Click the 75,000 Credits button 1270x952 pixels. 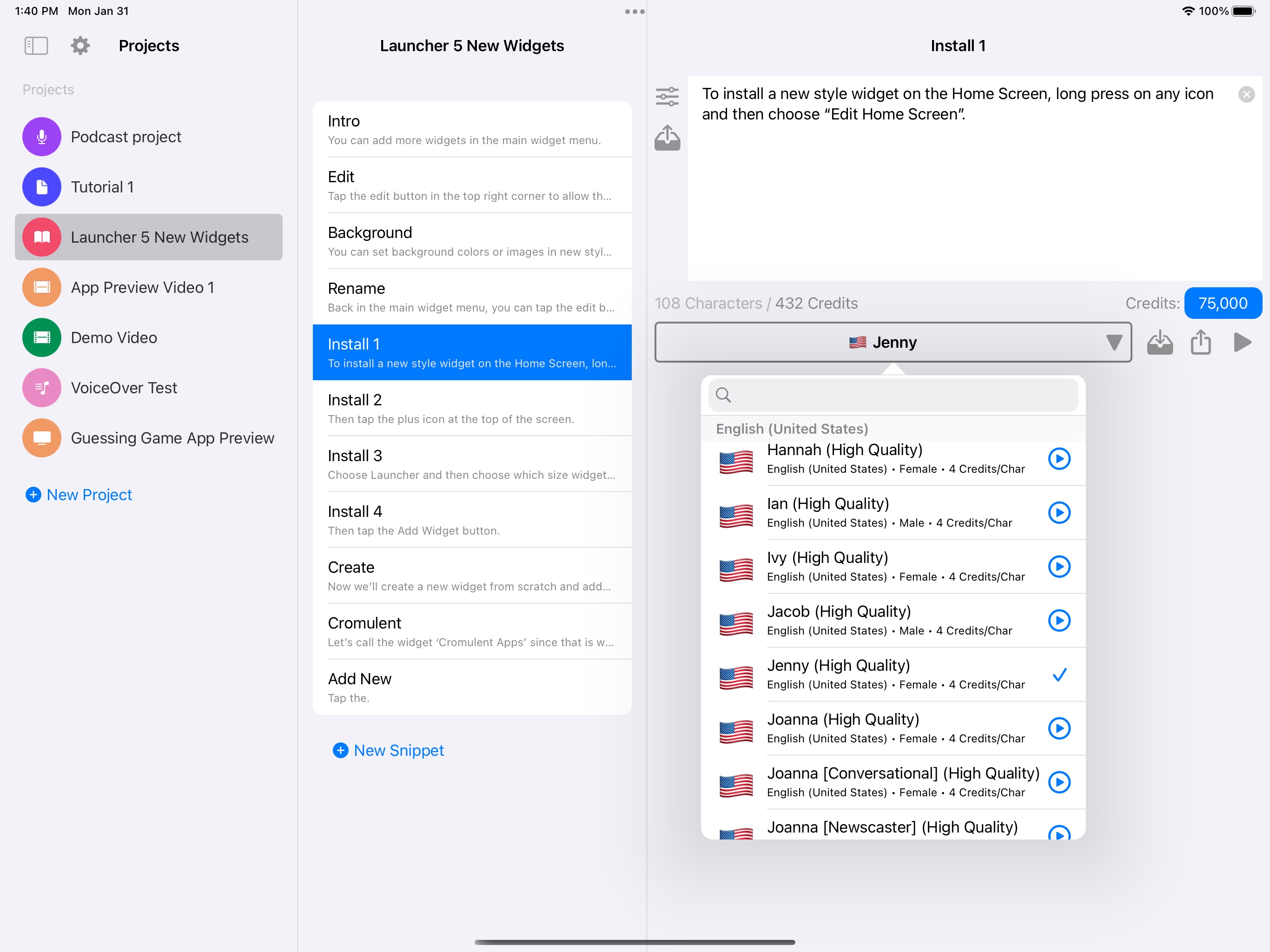click(1223, 303)
